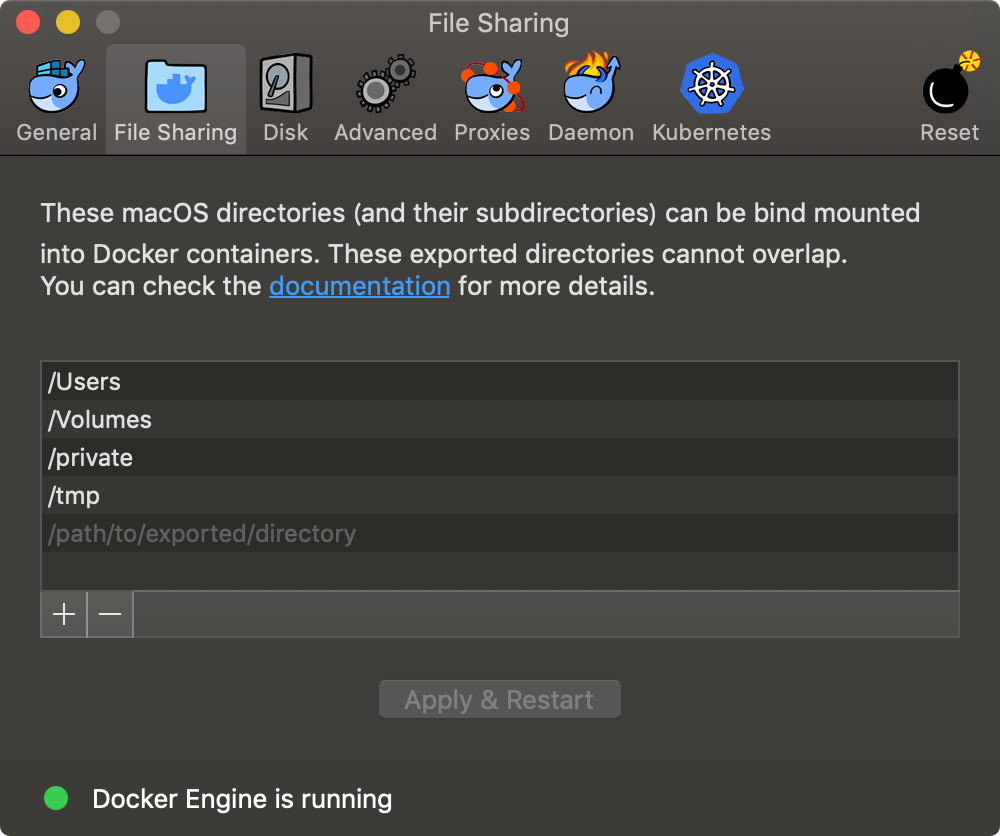The image size is (1000, 836).
Task: Click the green Docker Engine status indicator
Action: [56, 798]
